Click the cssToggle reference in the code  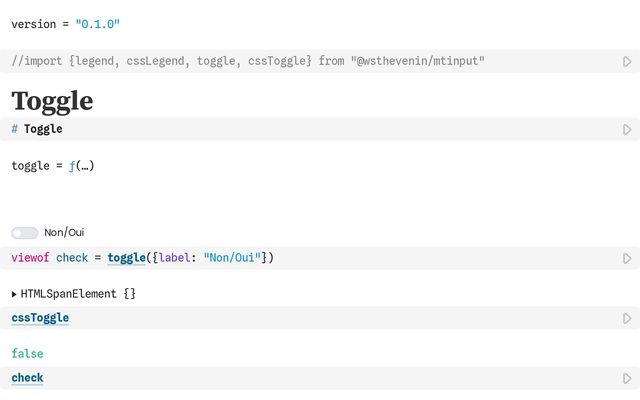coord(40,318)
